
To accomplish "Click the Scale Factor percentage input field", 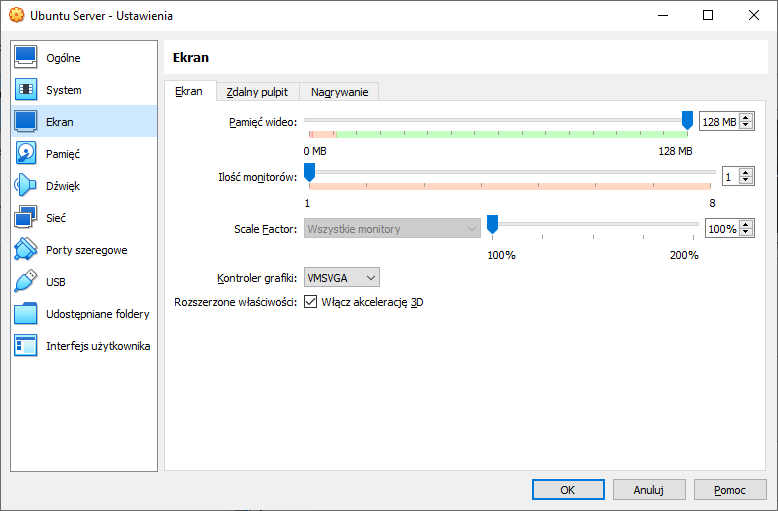I will pyautogui.click(x=722, y=229).
